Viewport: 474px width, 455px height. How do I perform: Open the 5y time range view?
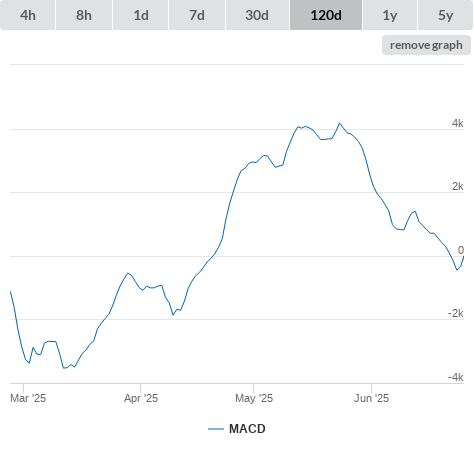point(445,15)
